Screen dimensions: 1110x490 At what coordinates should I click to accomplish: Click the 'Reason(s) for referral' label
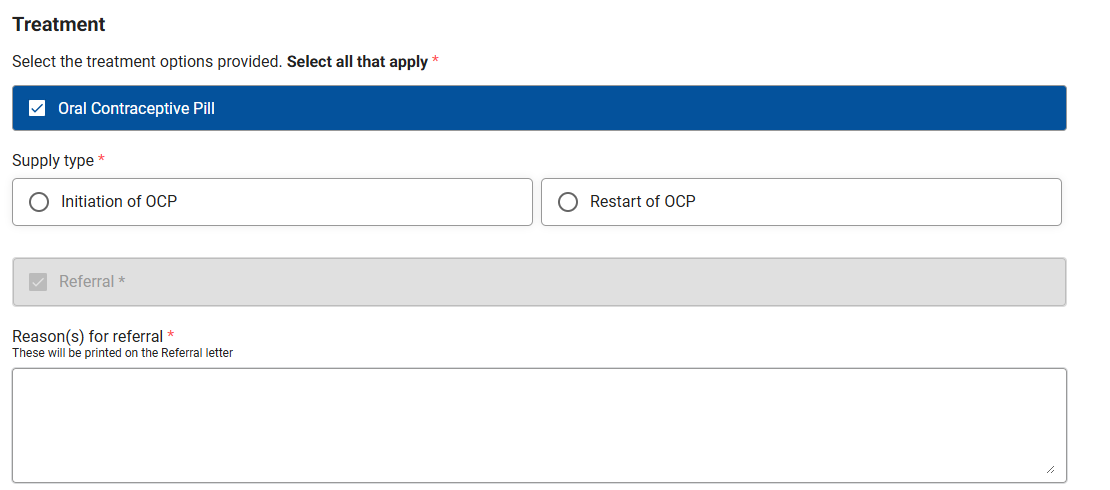88,336
